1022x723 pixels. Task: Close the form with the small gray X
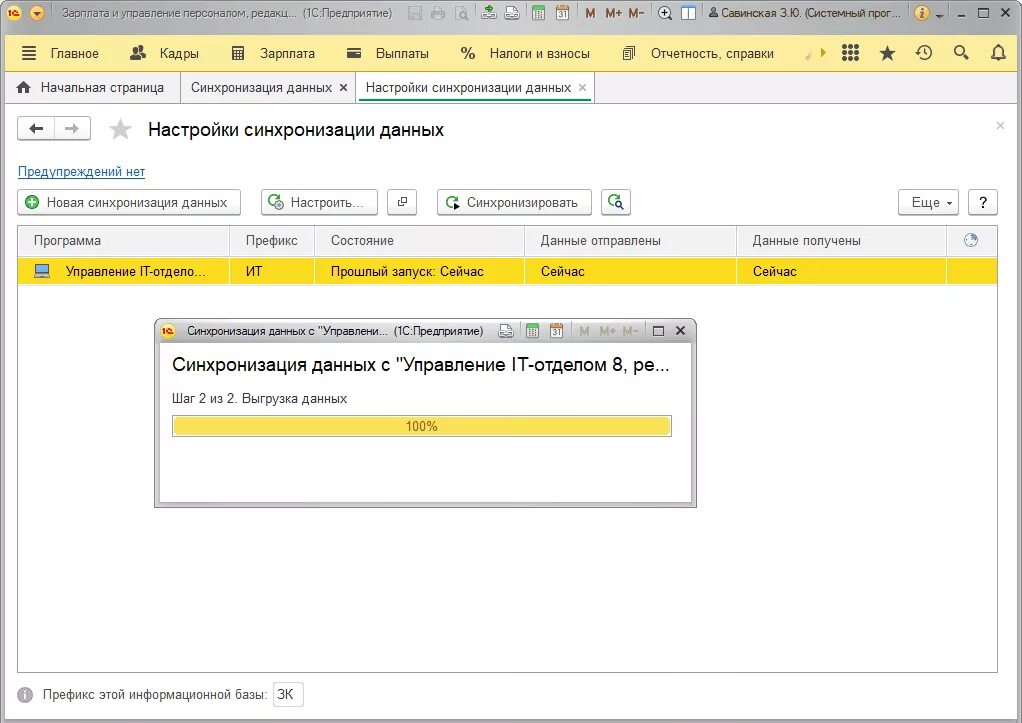tap(1000, 126)
